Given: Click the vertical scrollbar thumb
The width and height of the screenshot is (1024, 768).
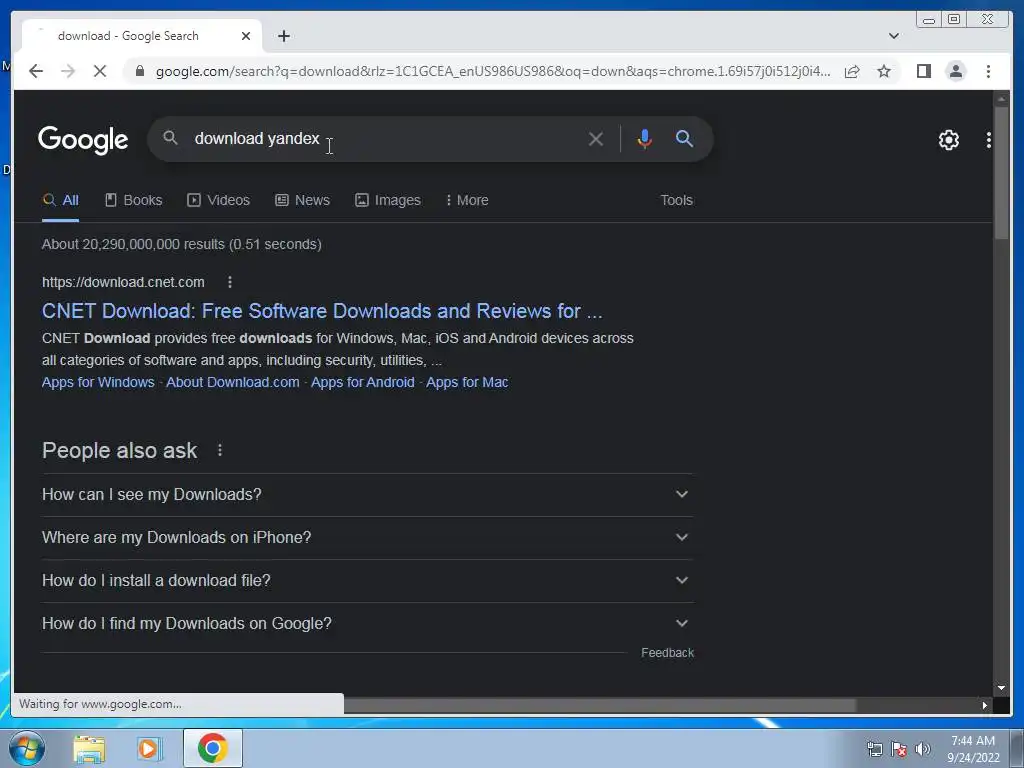Looking at the screenshot, I should pos(1001,173).
